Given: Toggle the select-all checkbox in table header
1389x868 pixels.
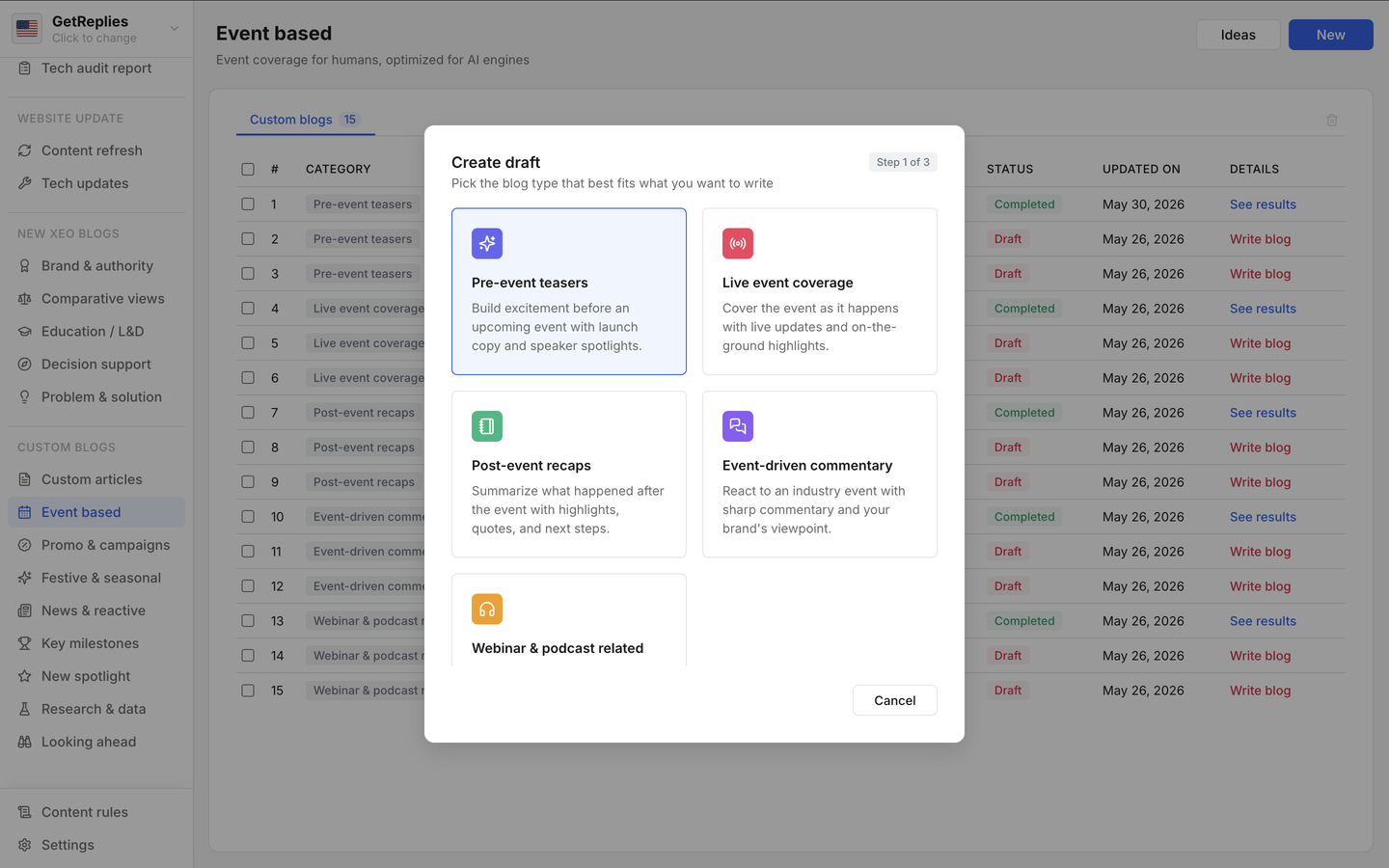Looking at the screenshot, I should point(248,169).
